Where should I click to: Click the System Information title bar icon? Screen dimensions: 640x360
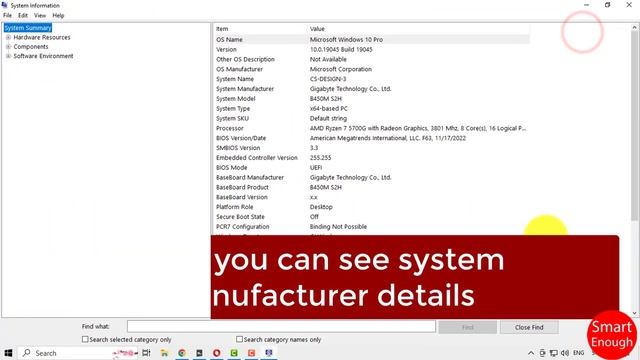coord(5,5)
